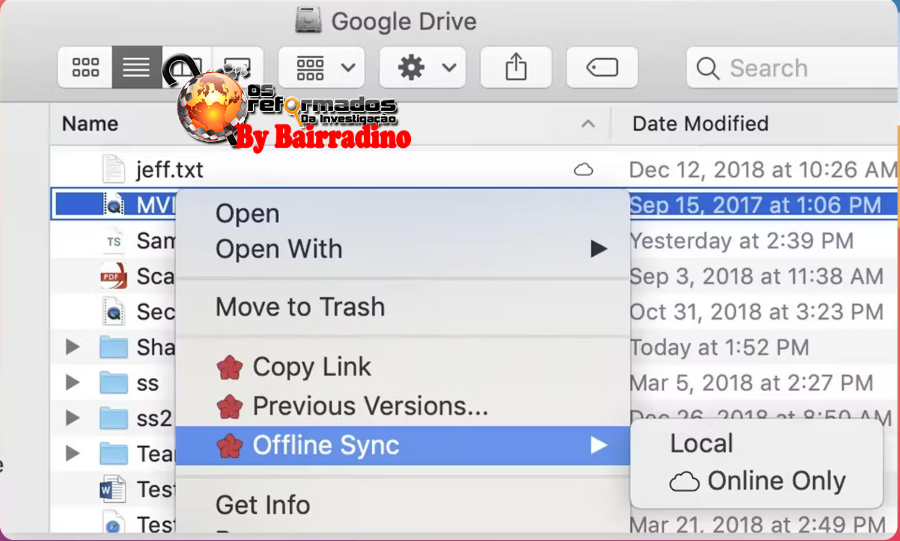Image resolution: width=900 pixels, height=541 pixels.
Task: Click the PDF file icon
Action: point(113,276)
